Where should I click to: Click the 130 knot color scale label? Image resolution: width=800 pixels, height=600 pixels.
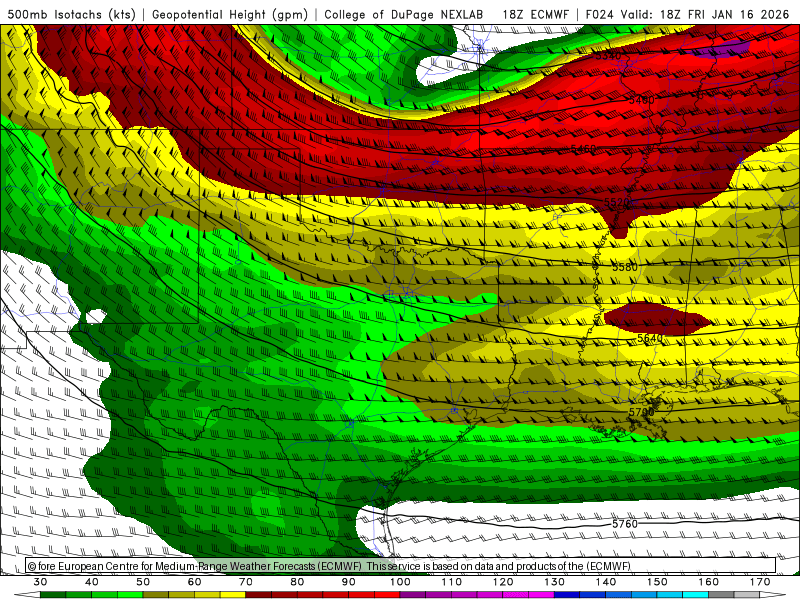coord(555,582)
